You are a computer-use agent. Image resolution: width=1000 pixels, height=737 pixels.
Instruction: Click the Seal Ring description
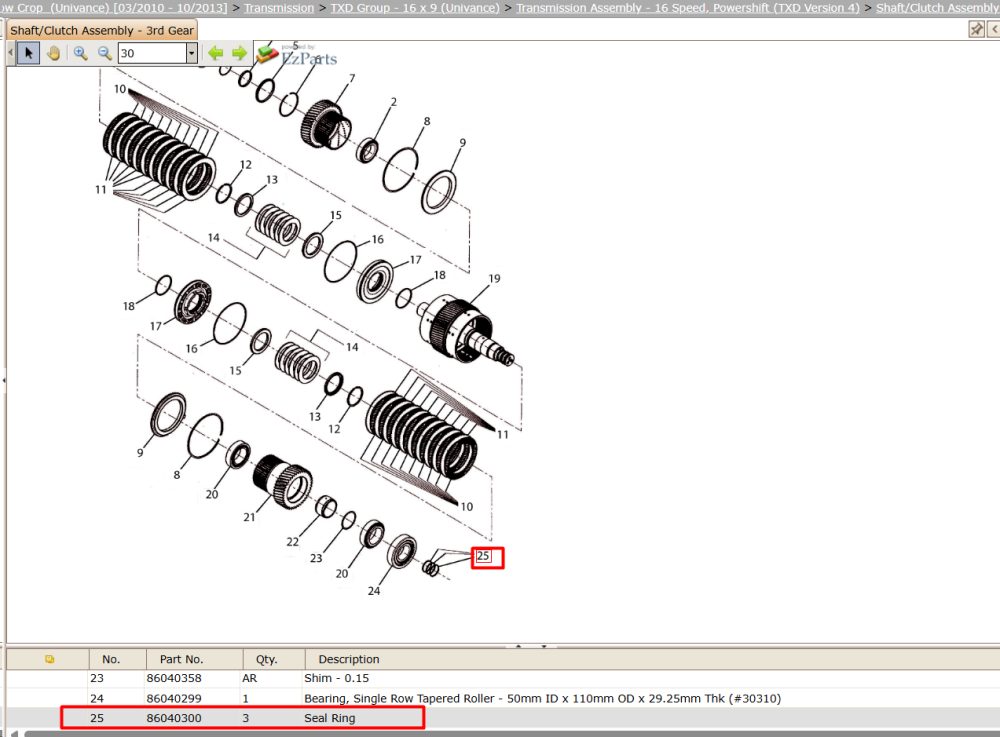(x=330, y=718)
